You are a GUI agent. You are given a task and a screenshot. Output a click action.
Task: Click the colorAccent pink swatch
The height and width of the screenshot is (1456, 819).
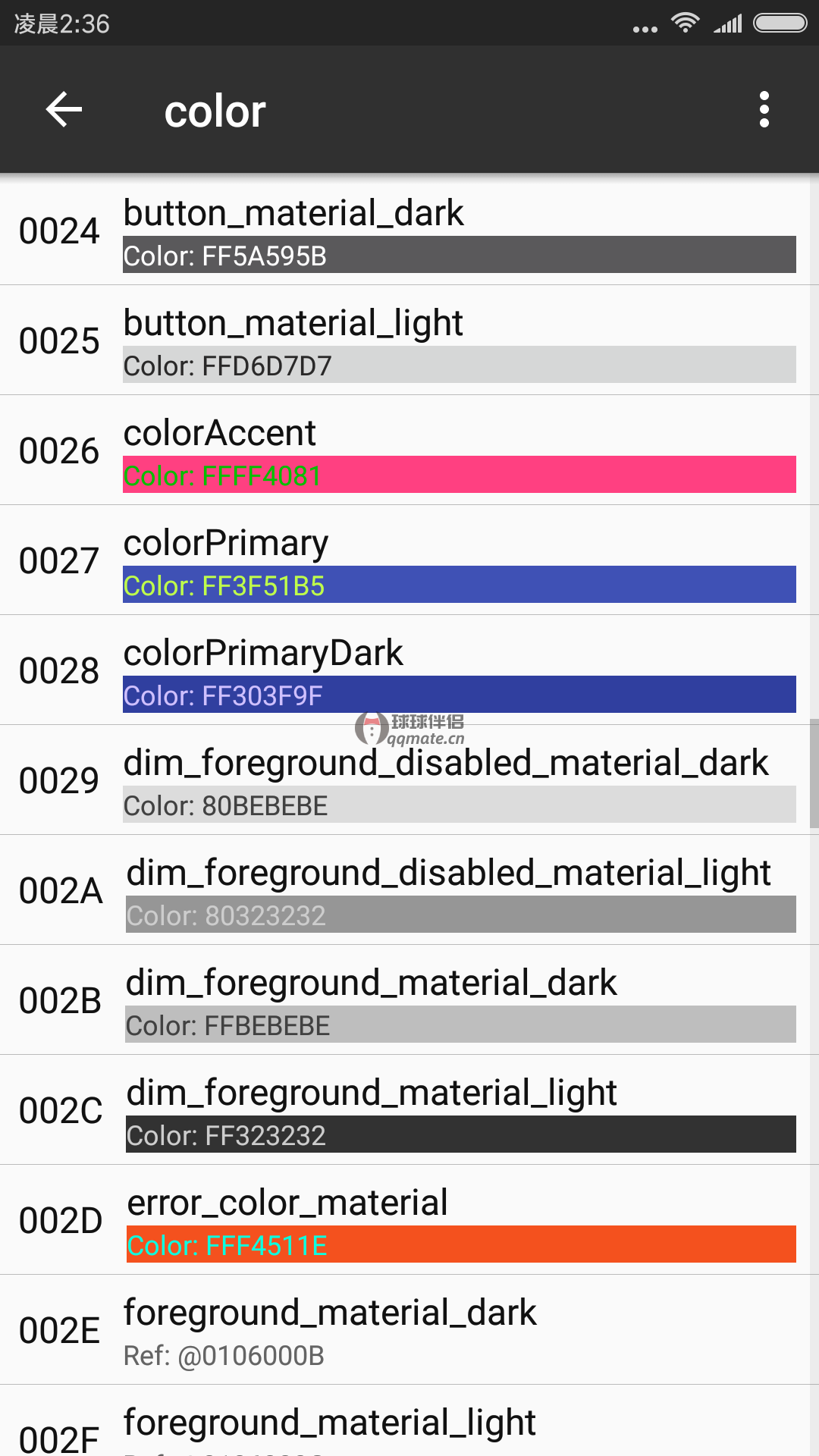click(x=459, y=475)
